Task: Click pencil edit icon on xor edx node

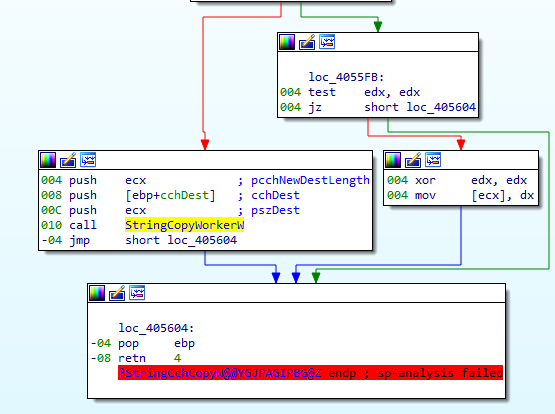Action: point(413,160)
